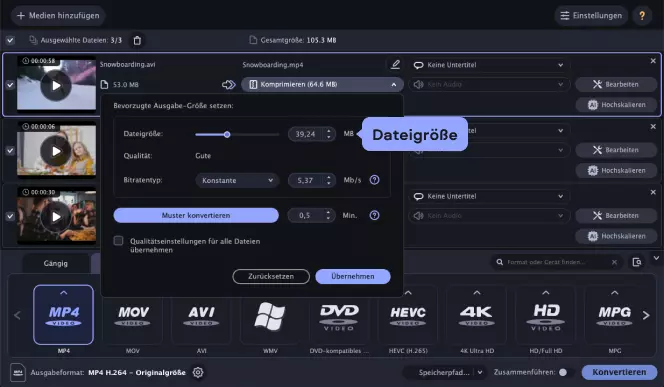Image resolution: width=664 pixels, height=387 pixels.
Task: Click the trash icon to delete selected files
Action: point(137,40)
